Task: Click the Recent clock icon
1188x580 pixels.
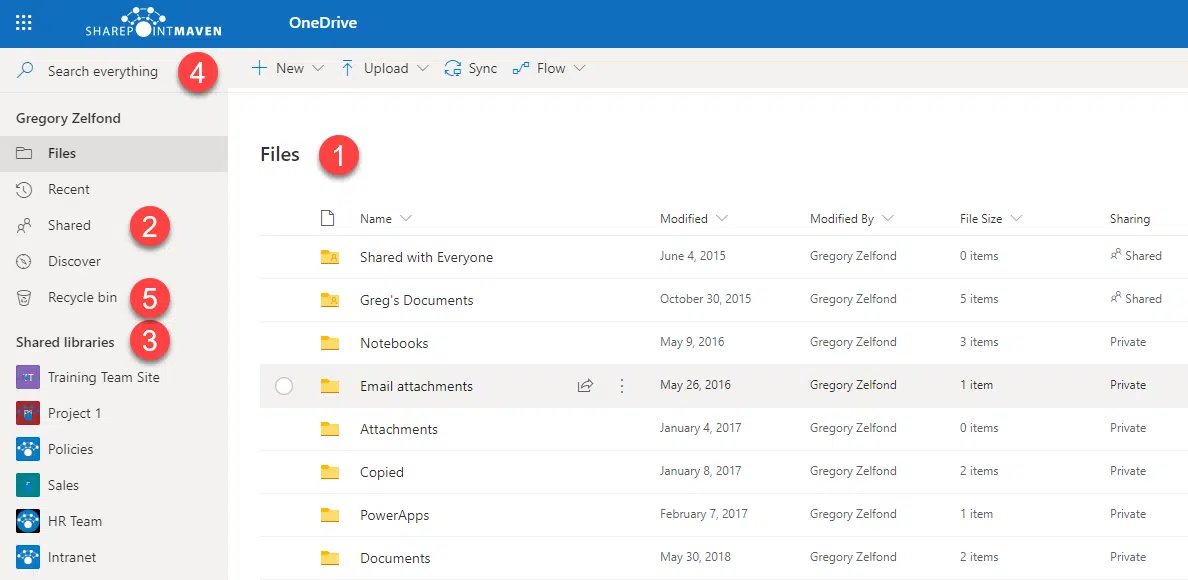Action: pyautogui.click(x=24, y=189)
